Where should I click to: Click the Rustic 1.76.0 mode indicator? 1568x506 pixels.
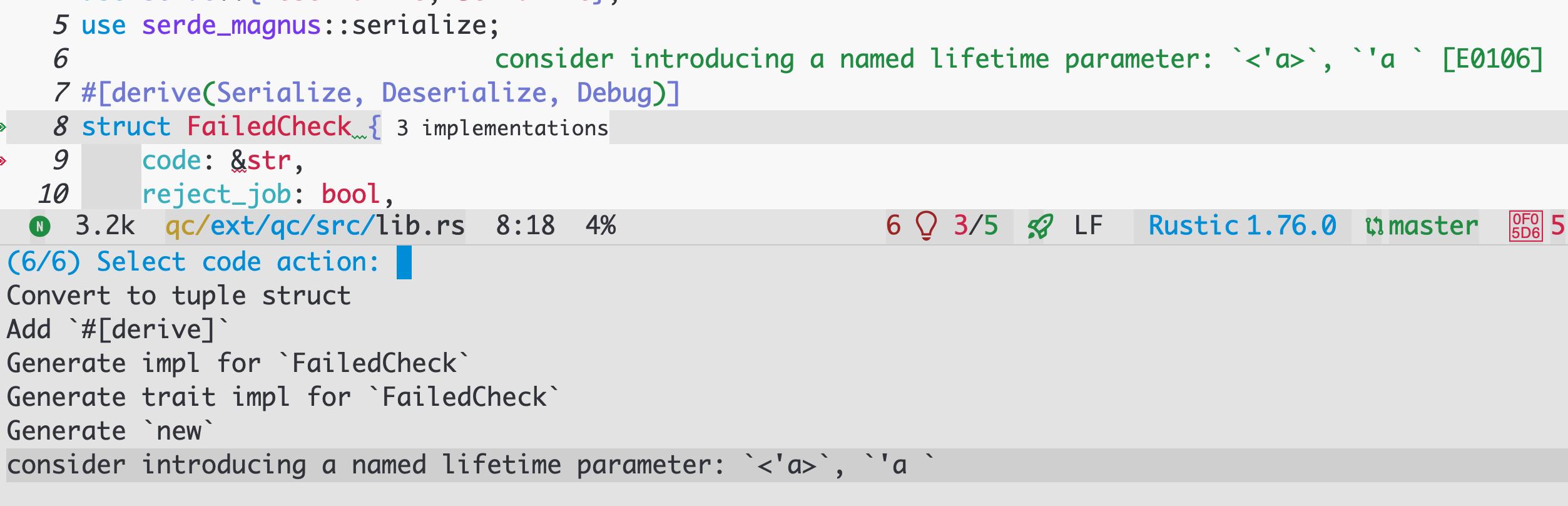1242,225
